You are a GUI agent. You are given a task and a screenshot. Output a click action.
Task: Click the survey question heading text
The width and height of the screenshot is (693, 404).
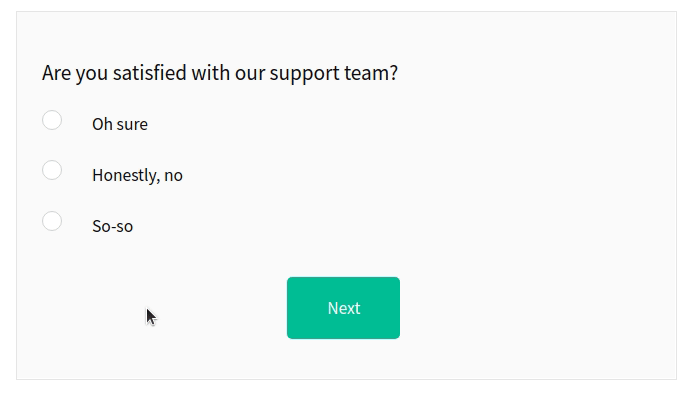click(220, 73)
